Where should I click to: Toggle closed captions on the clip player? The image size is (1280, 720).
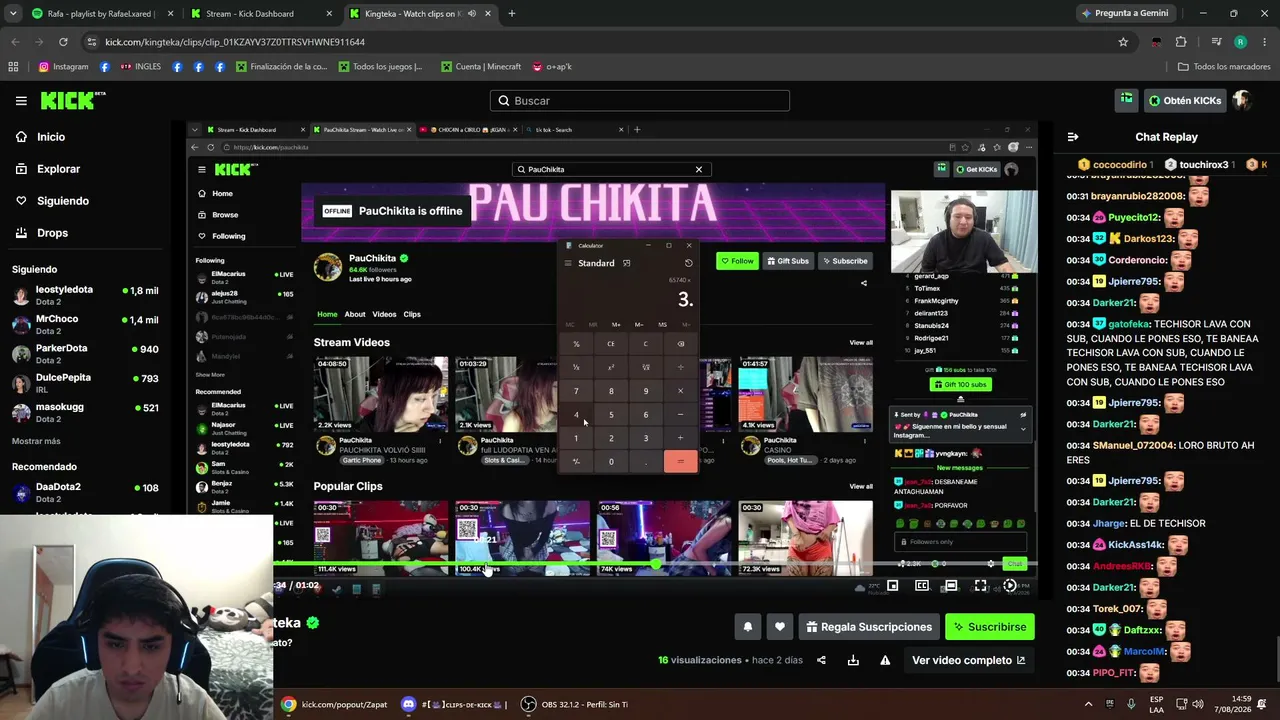click(922, 586)
